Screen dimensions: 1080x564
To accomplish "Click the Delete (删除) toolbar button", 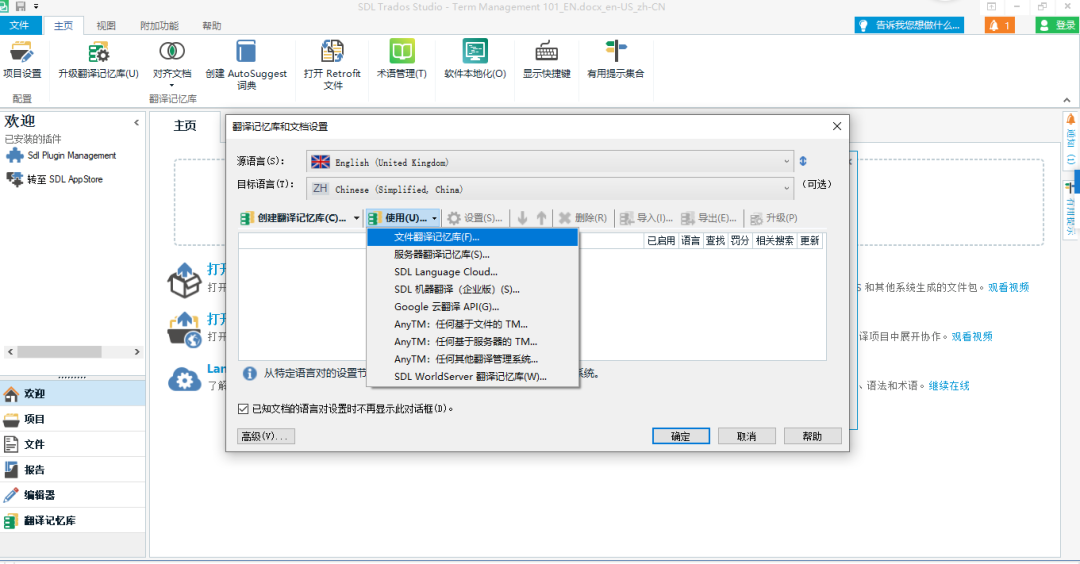I will point(583,218).
